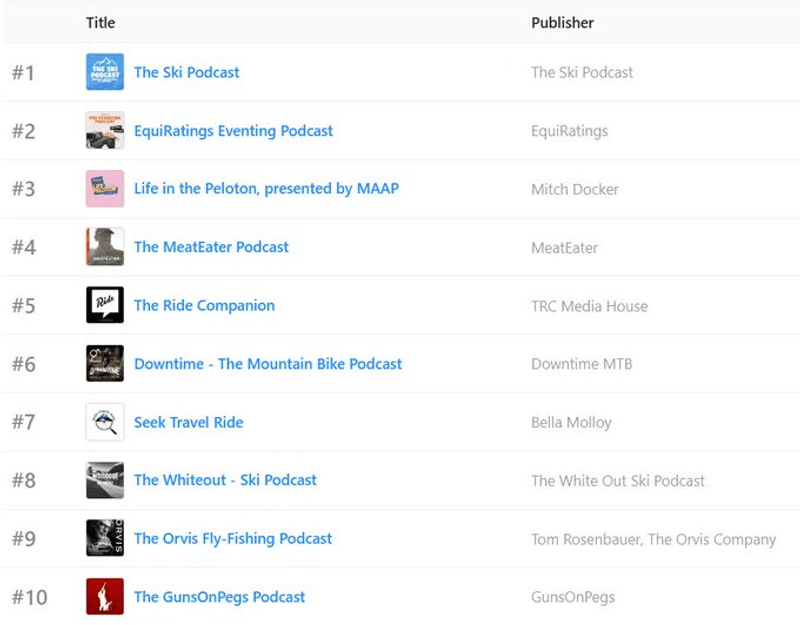Go to Downtime - The Mountain Bike Podcast
This screenshot has width=800, height=625.
click(x=268, y=364)
